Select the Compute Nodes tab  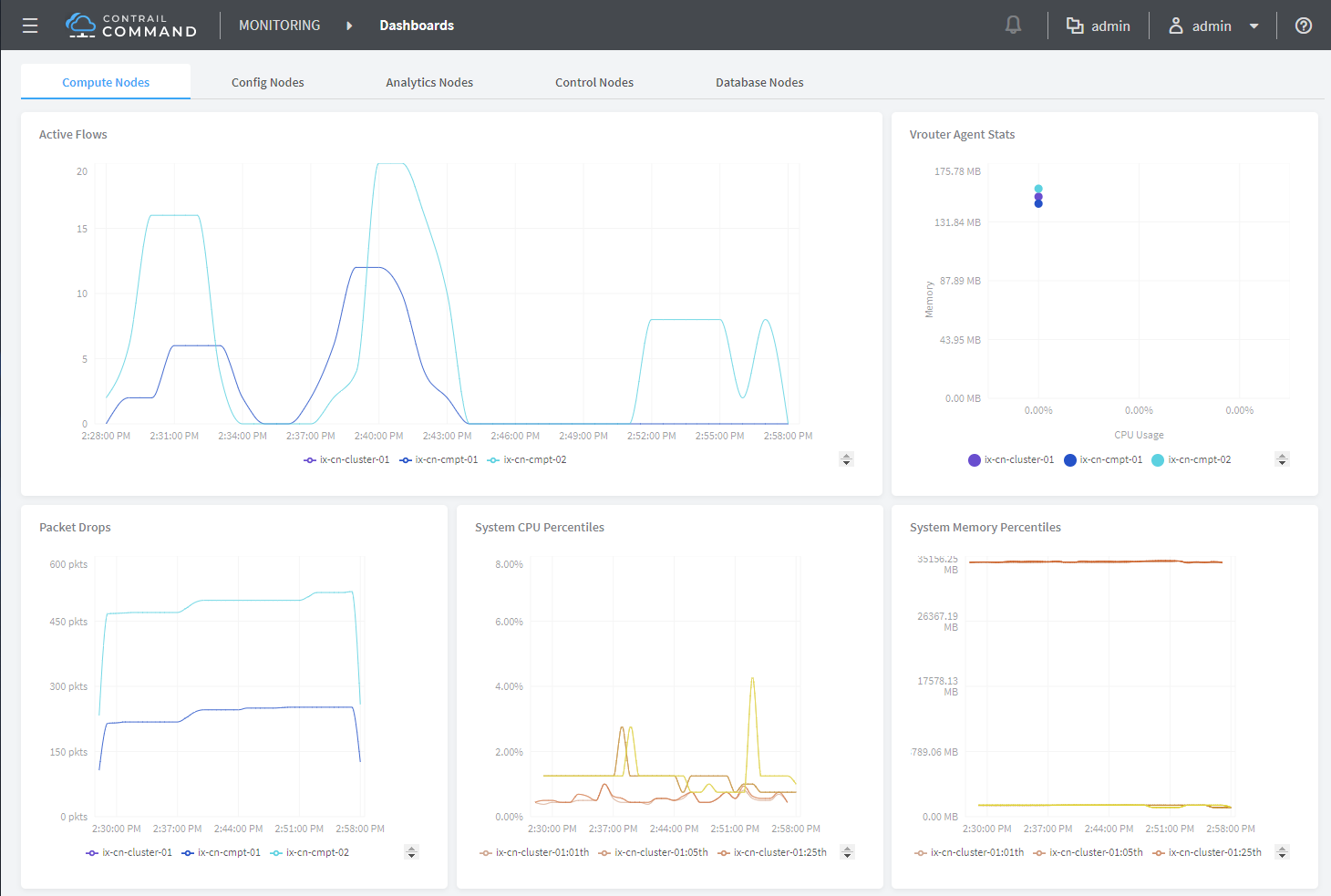pyautogui.click(x=106, y=82)
